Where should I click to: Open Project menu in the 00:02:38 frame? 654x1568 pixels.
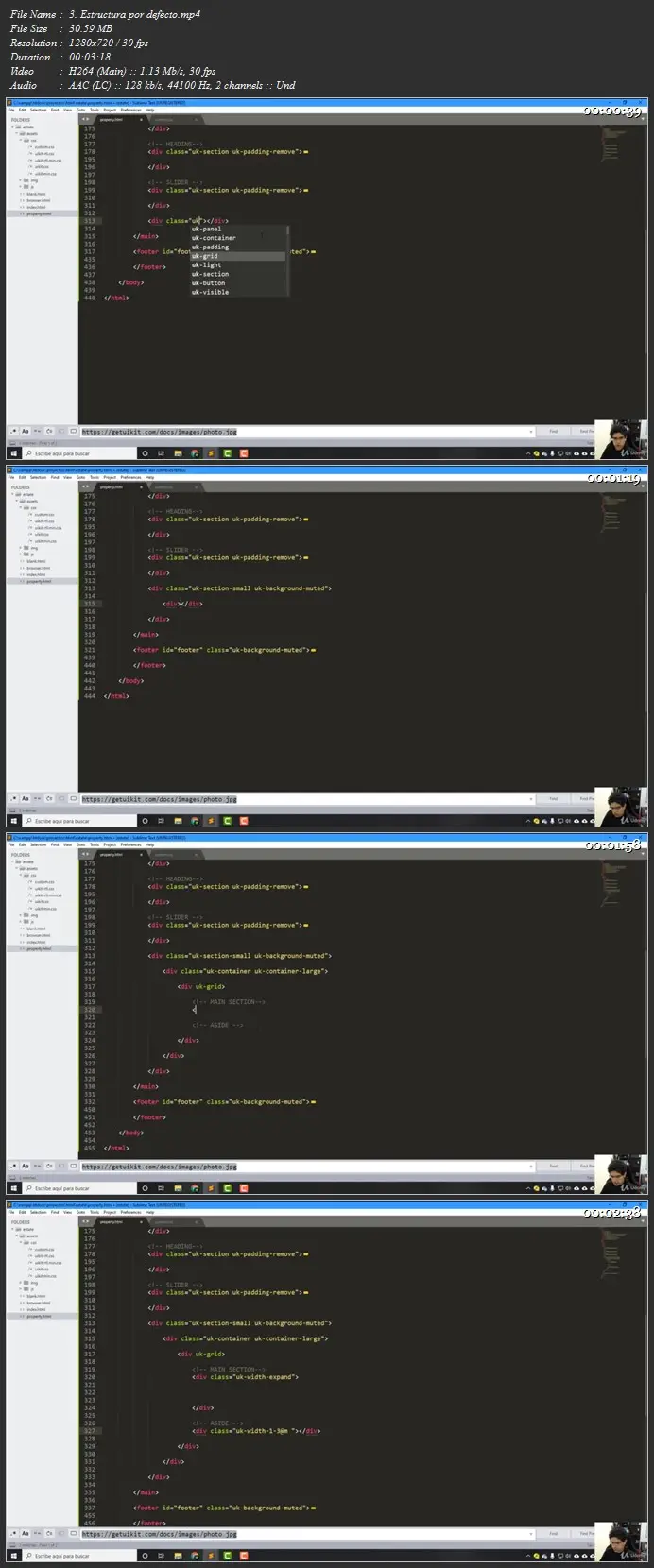(110, 1212)
